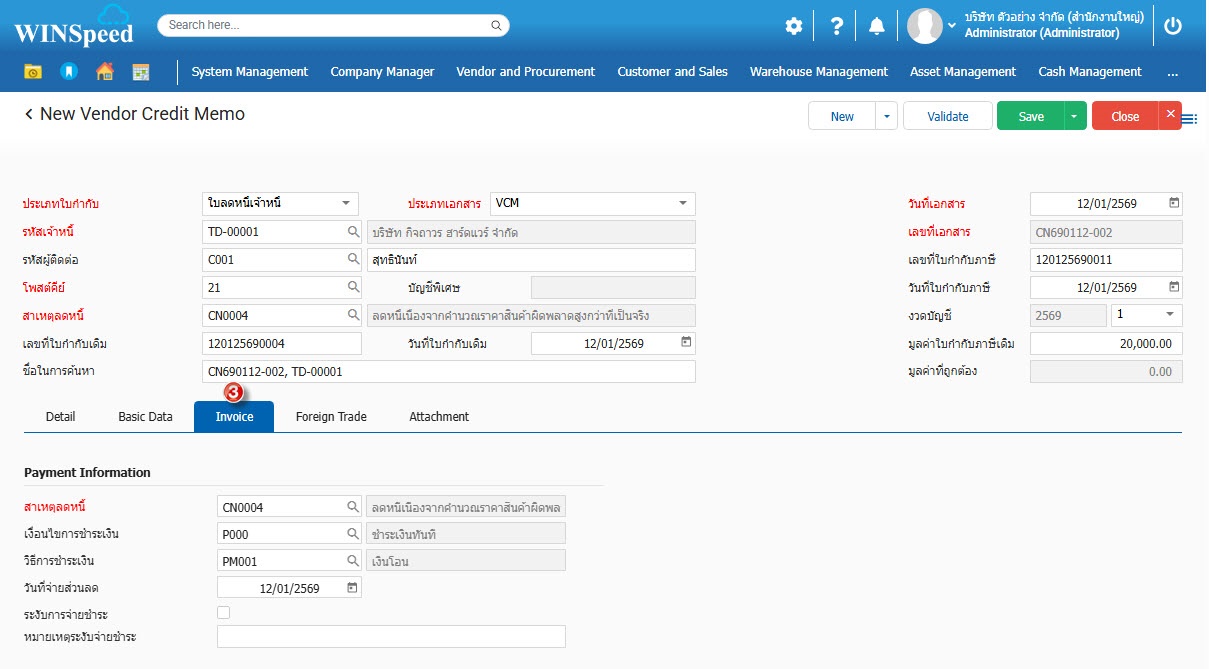Expand the ประเภทใบกำกับ dropdown

point(345,203)
